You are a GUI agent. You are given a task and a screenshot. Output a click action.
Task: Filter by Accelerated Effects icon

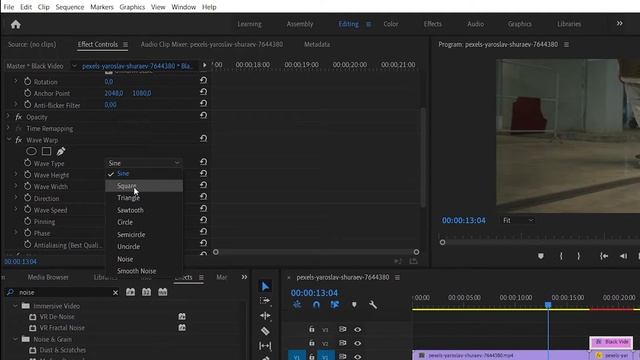coord(130,292)
